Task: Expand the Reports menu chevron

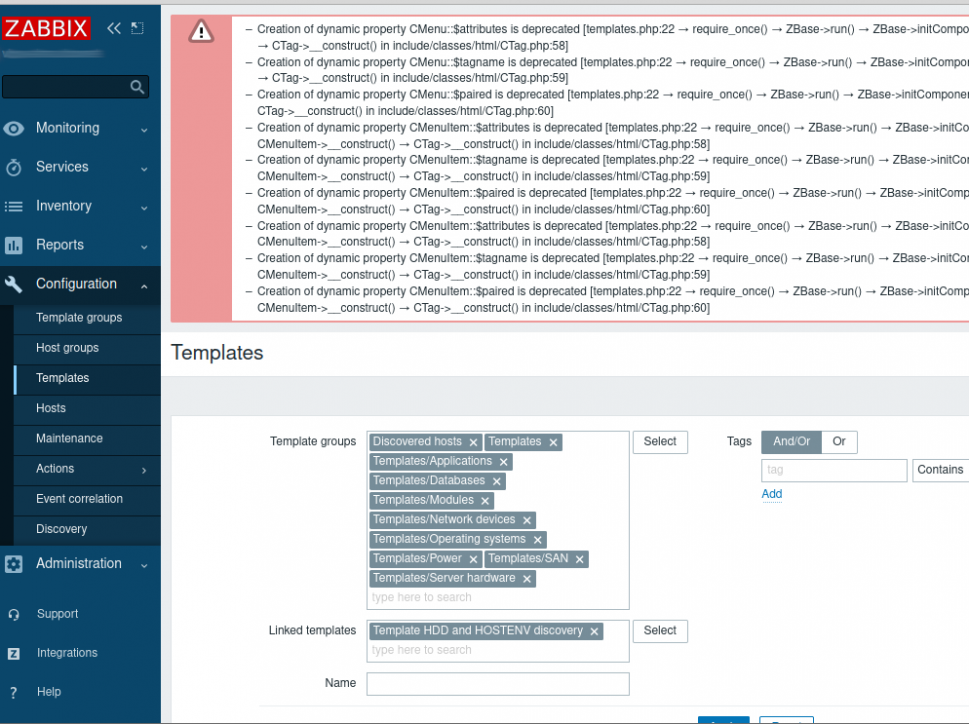Action: (144, 246)
